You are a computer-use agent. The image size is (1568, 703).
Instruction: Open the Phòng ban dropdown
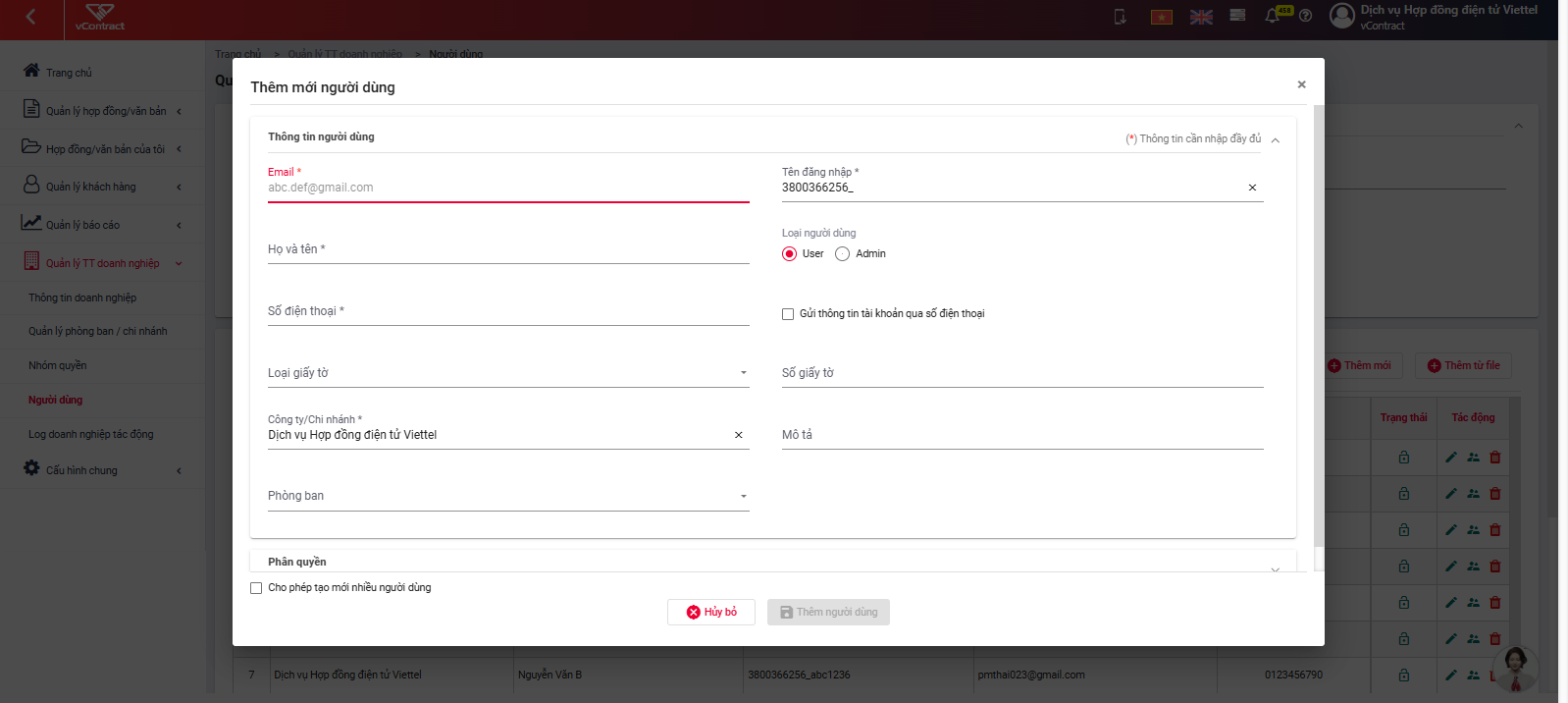click(x=508, y=496)
